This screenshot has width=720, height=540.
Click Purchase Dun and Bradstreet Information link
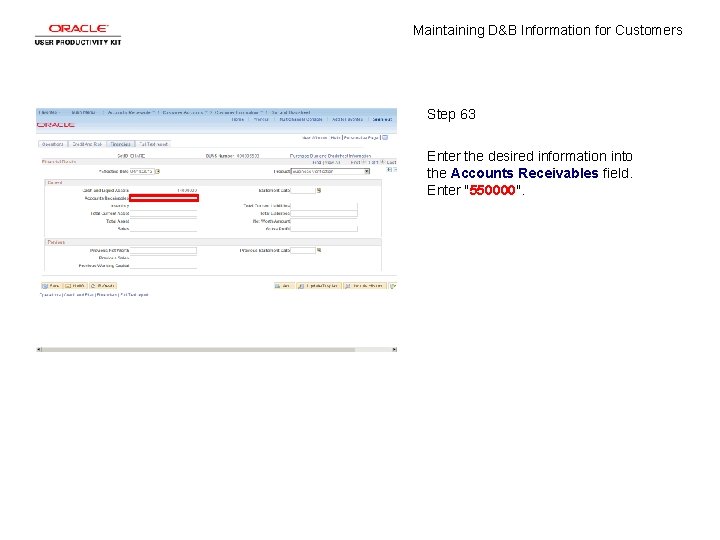tap(331, 156)
